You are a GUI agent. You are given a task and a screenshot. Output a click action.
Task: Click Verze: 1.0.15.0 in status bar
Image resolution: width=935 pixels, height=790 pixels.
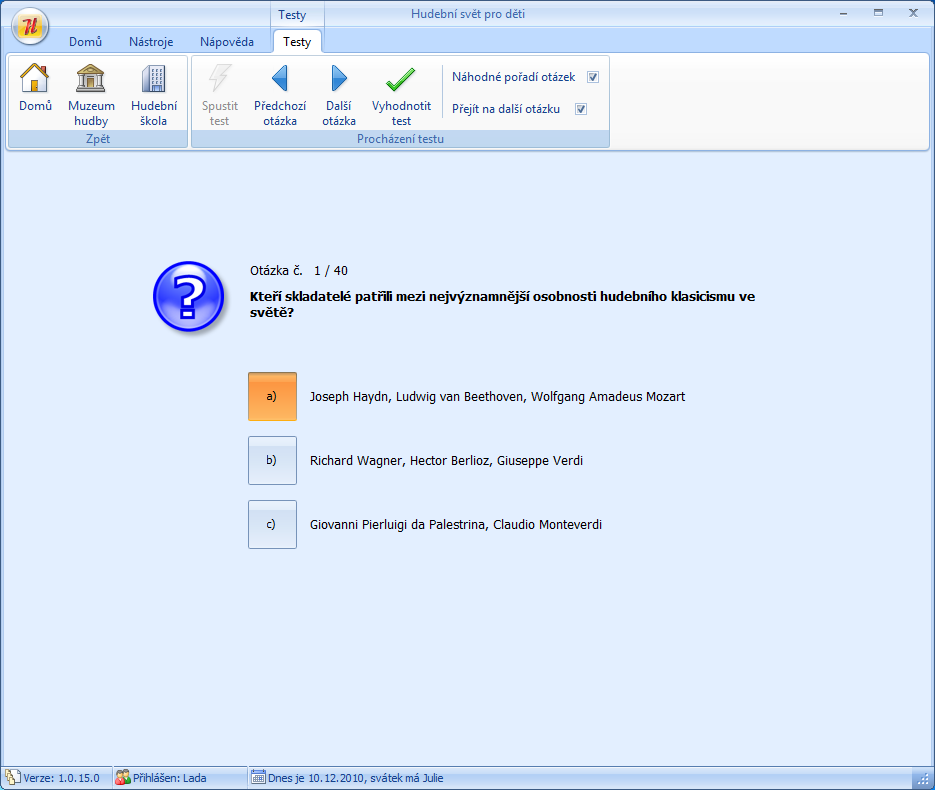coord(61,778)
